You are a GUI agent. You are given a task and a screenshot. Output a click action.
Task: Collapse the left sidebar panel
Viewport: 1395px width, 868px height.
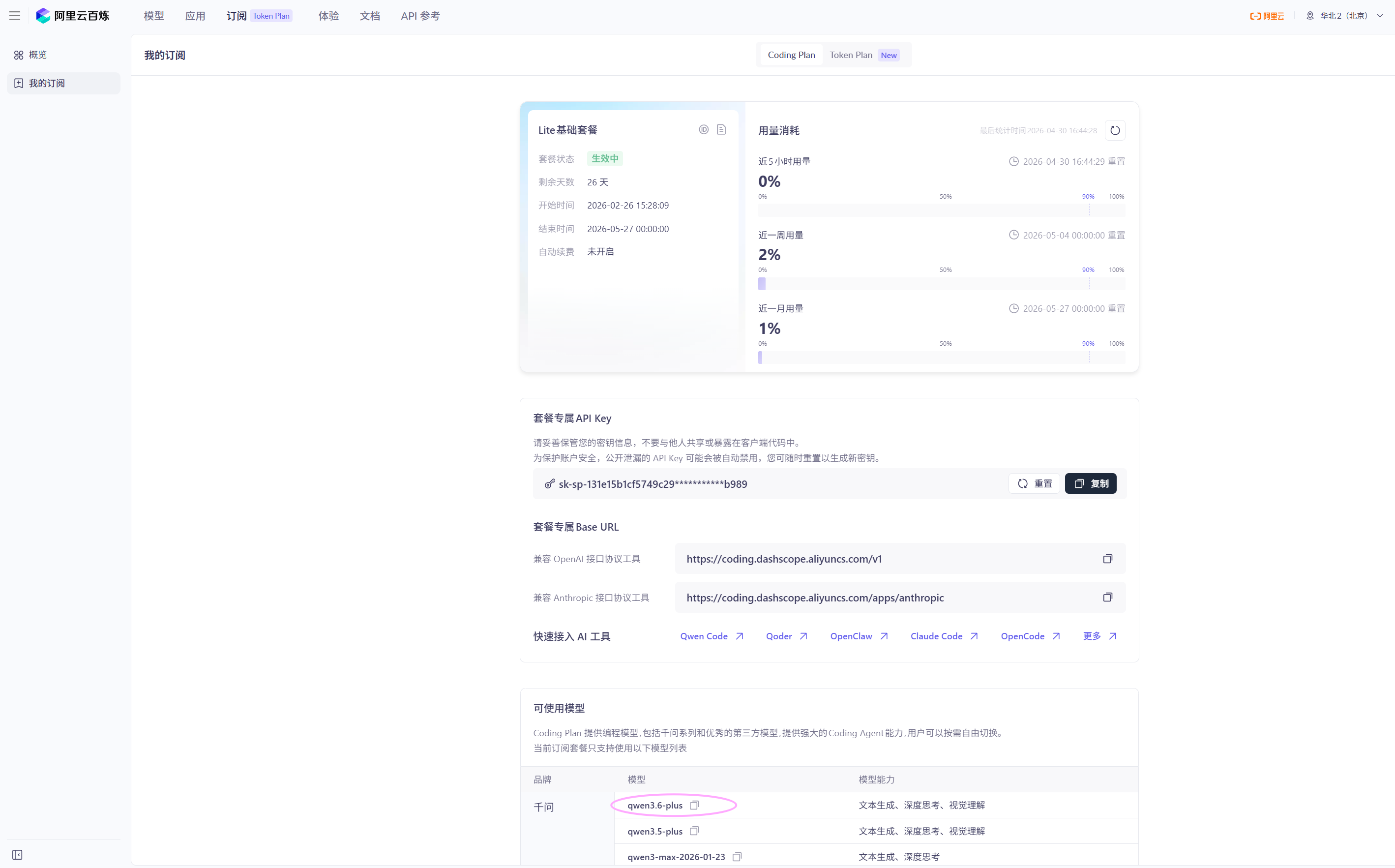pyautogui.click(x=17, y=855)
